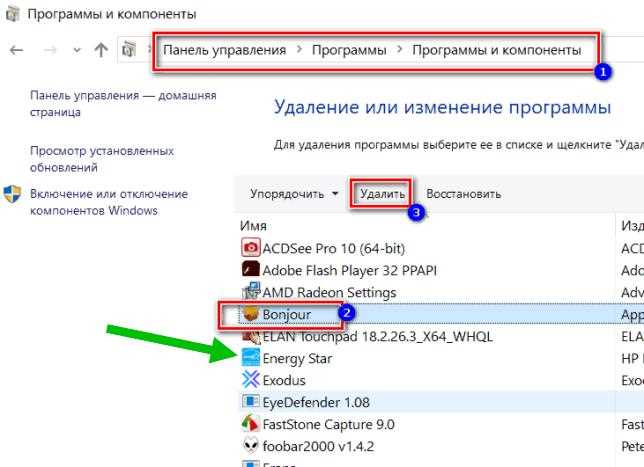The image size is (644, 467).
Task: Go back with the left arrow button
Action: point(17,50)
